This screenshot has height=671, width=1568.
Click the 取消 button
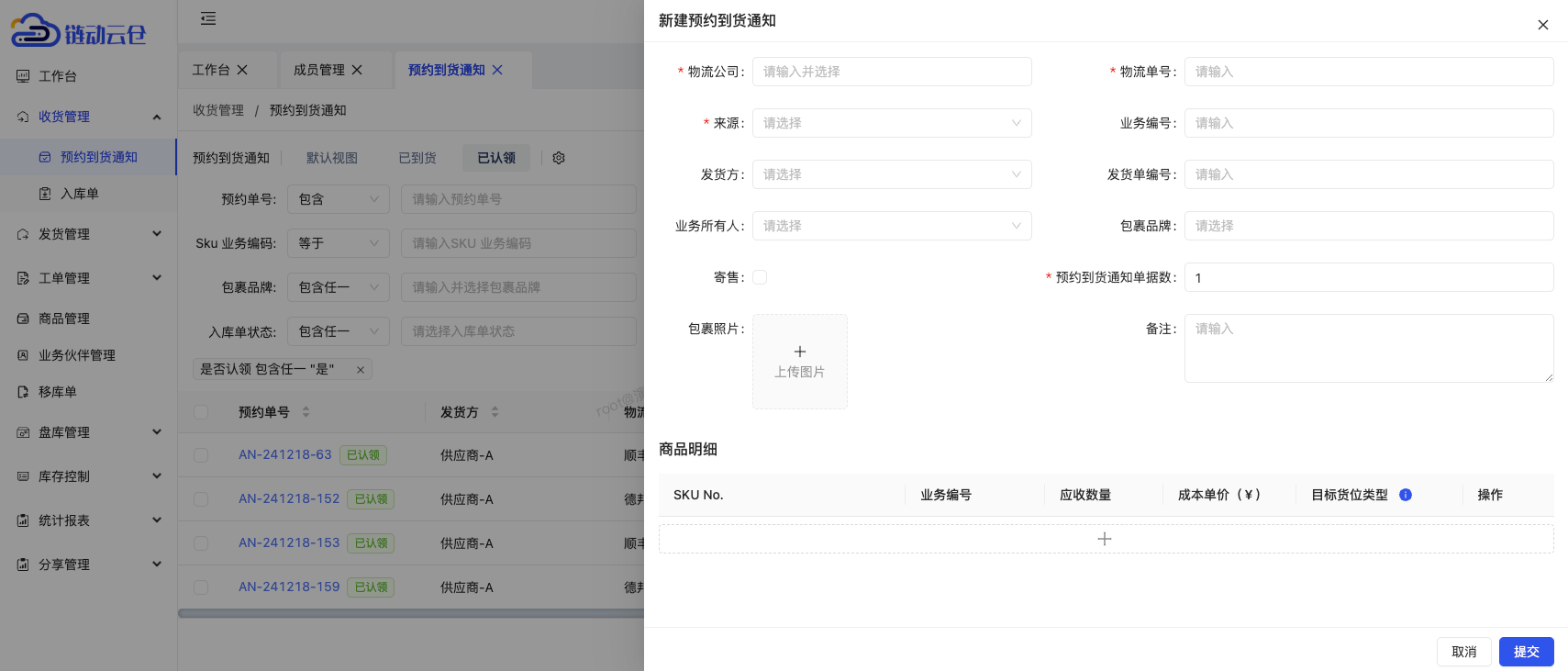1464,652
